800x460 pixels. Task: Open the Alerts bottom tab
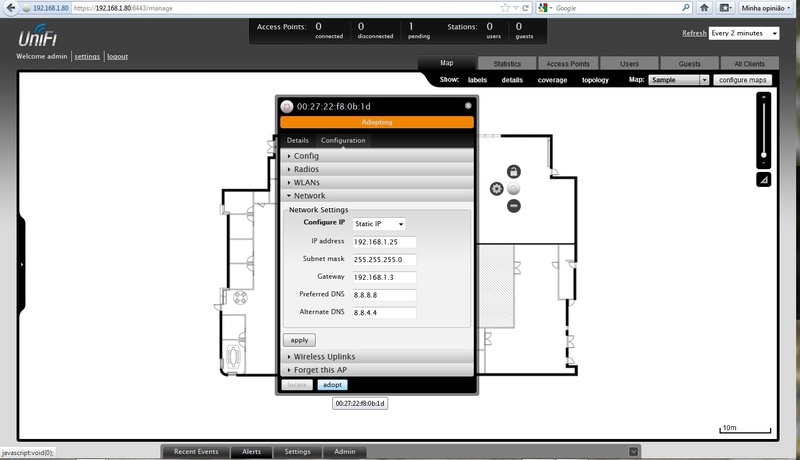pyautogui.click(x=251, y=451)
